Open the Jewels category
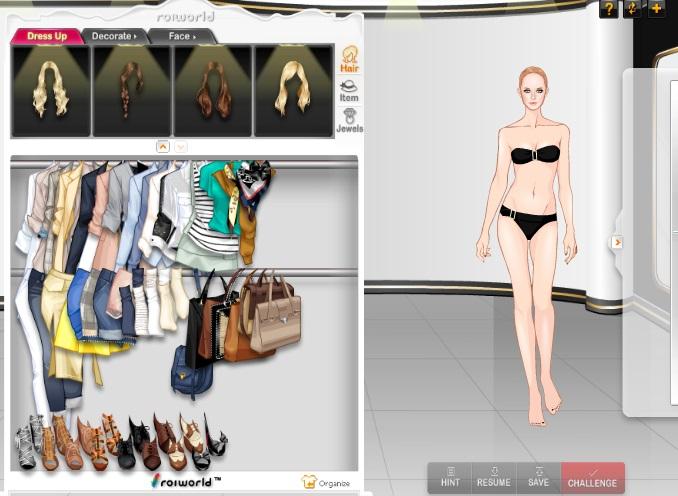Image resolution: width=678 pixels, height=496 pixels. pos(349,120)
